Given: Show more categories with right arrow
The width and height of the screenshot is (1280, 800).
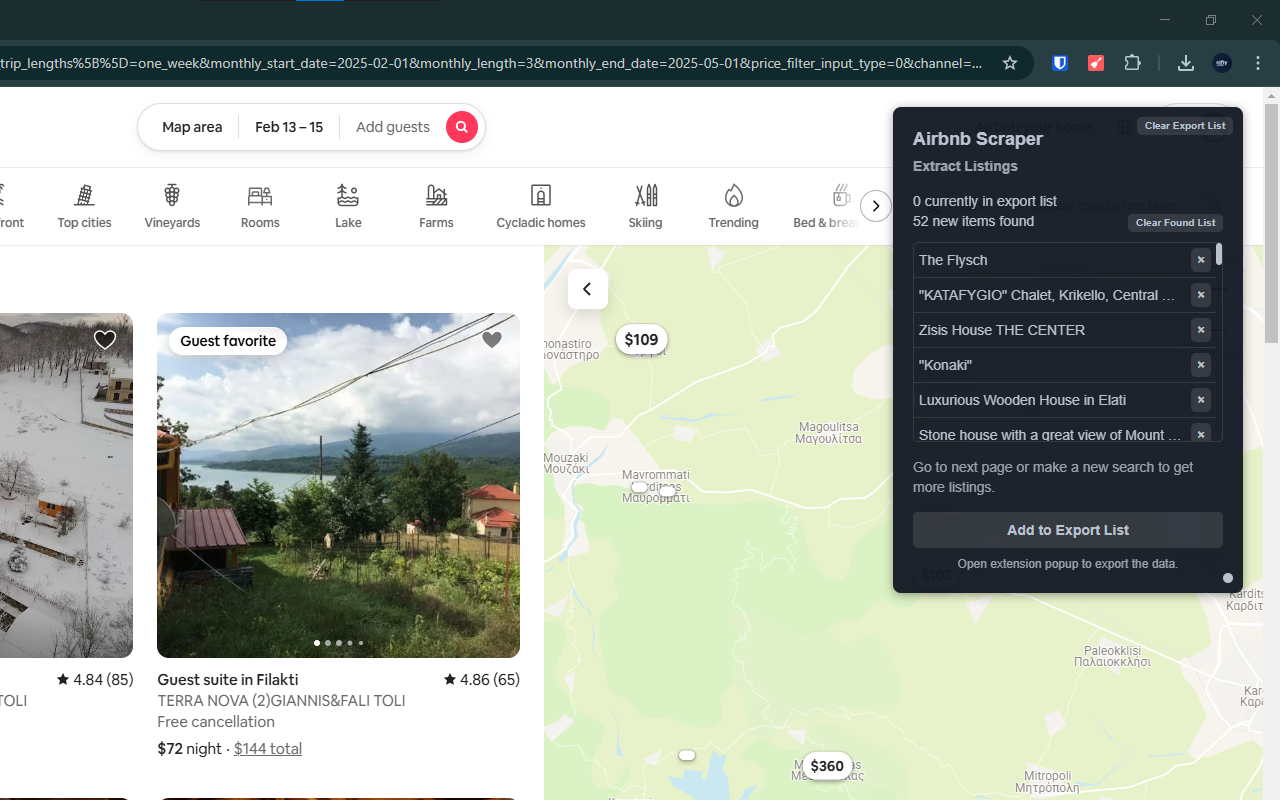Looking at the screenshot, I should click(876, 206).
